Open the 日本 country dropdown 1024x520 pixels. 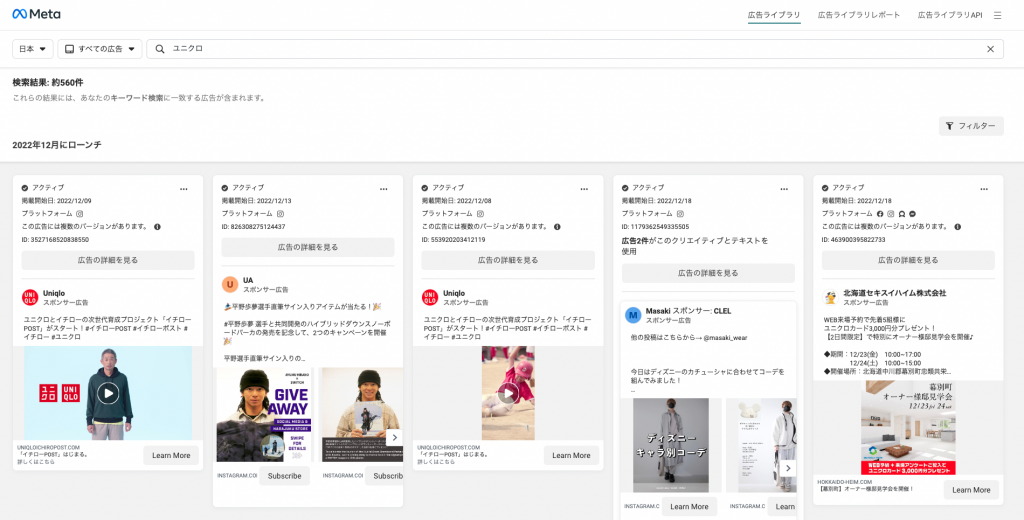point(33,49)
